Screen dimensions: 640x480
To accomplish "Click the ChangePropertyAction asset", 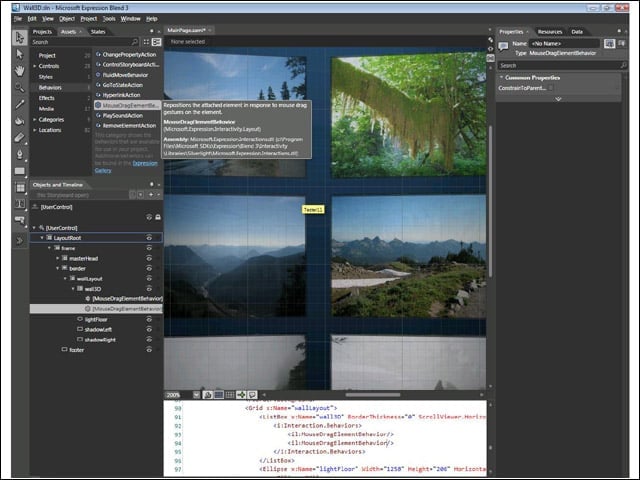I will (129, 54).
